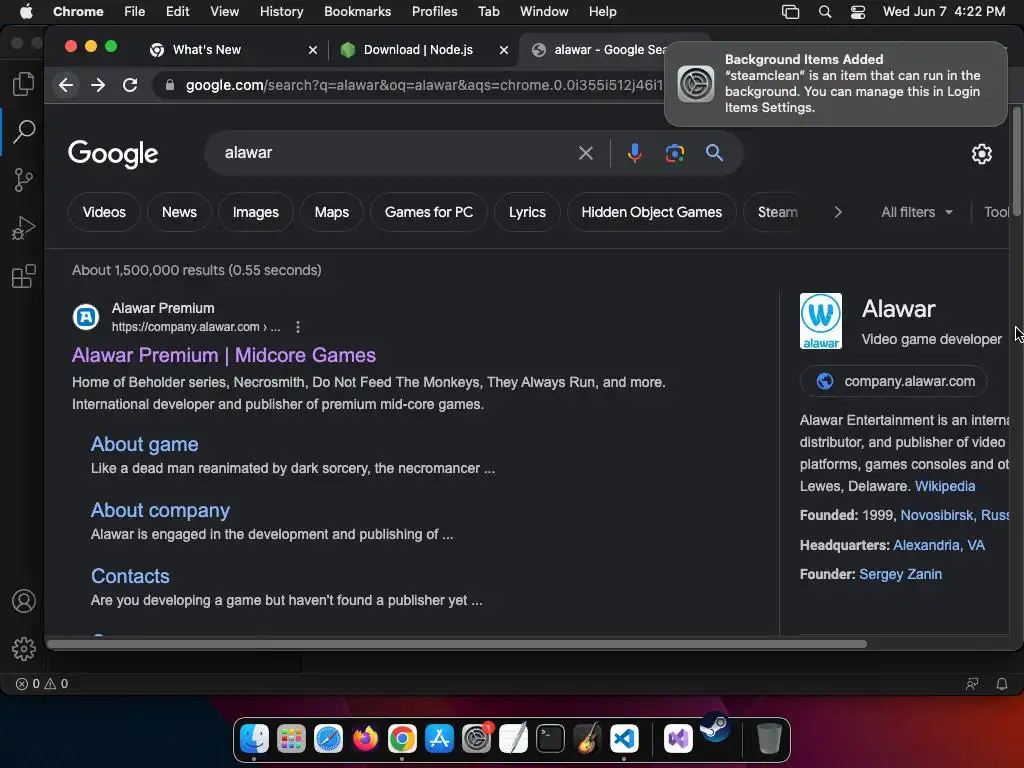The width and height of the screenshot is (1024, 768).
Task: Open Steam from the Dock
Action: pyautogui.click(x=715, y=727)
